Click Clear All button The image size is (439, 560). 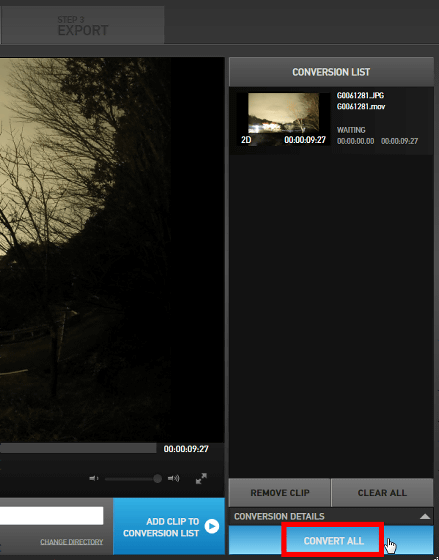pyautogui.click(x=382, y=493)
